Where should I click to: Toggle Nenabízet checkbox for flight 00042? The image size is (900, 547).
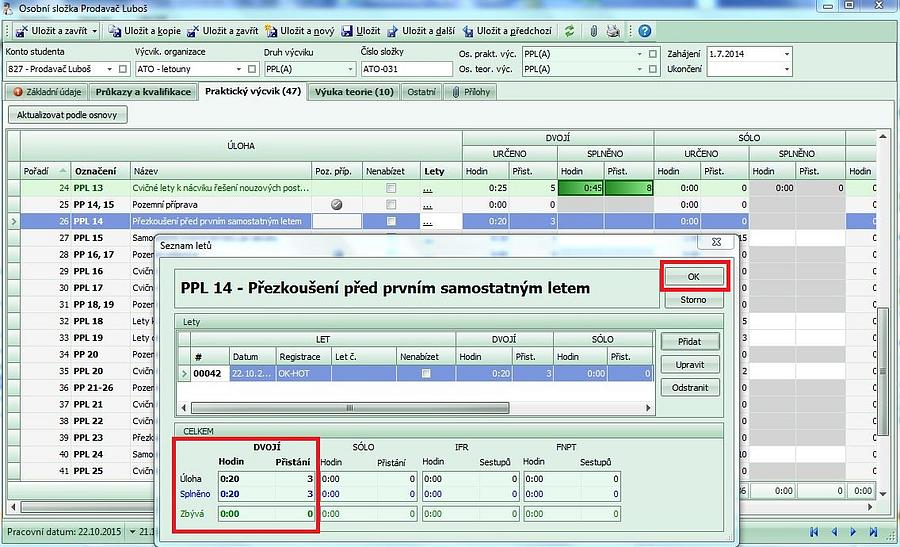click(427, 373)
